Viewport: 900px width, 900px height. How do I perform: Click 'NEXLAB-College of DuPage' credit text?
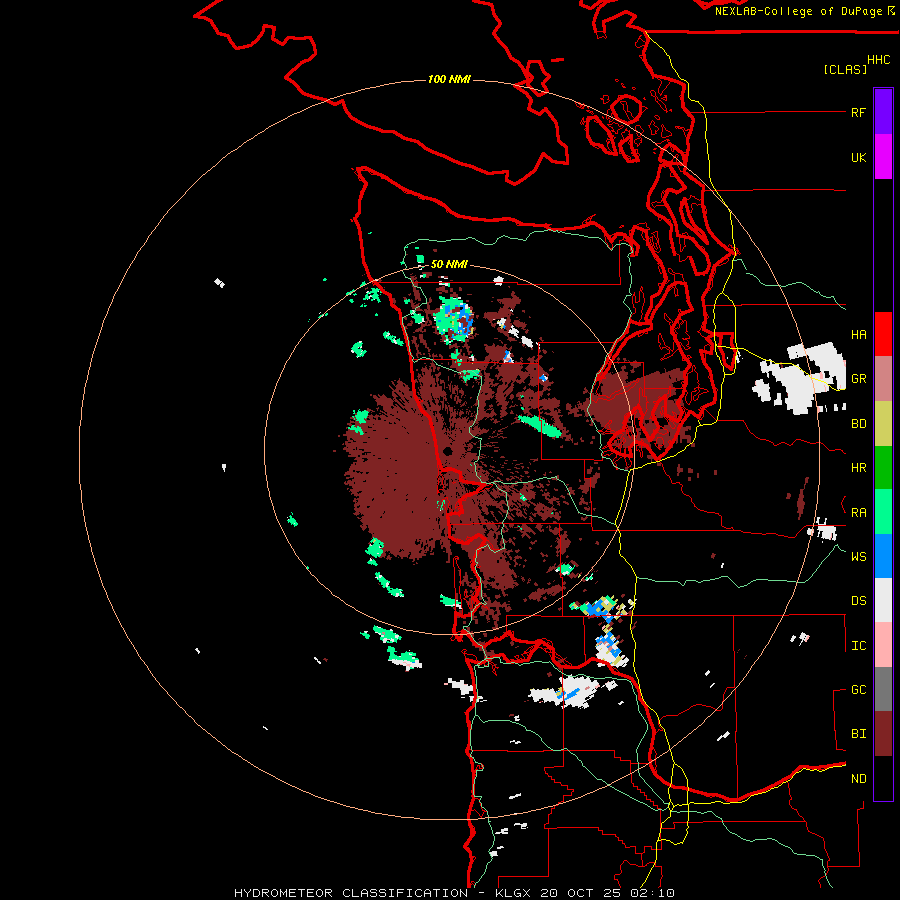798,11
